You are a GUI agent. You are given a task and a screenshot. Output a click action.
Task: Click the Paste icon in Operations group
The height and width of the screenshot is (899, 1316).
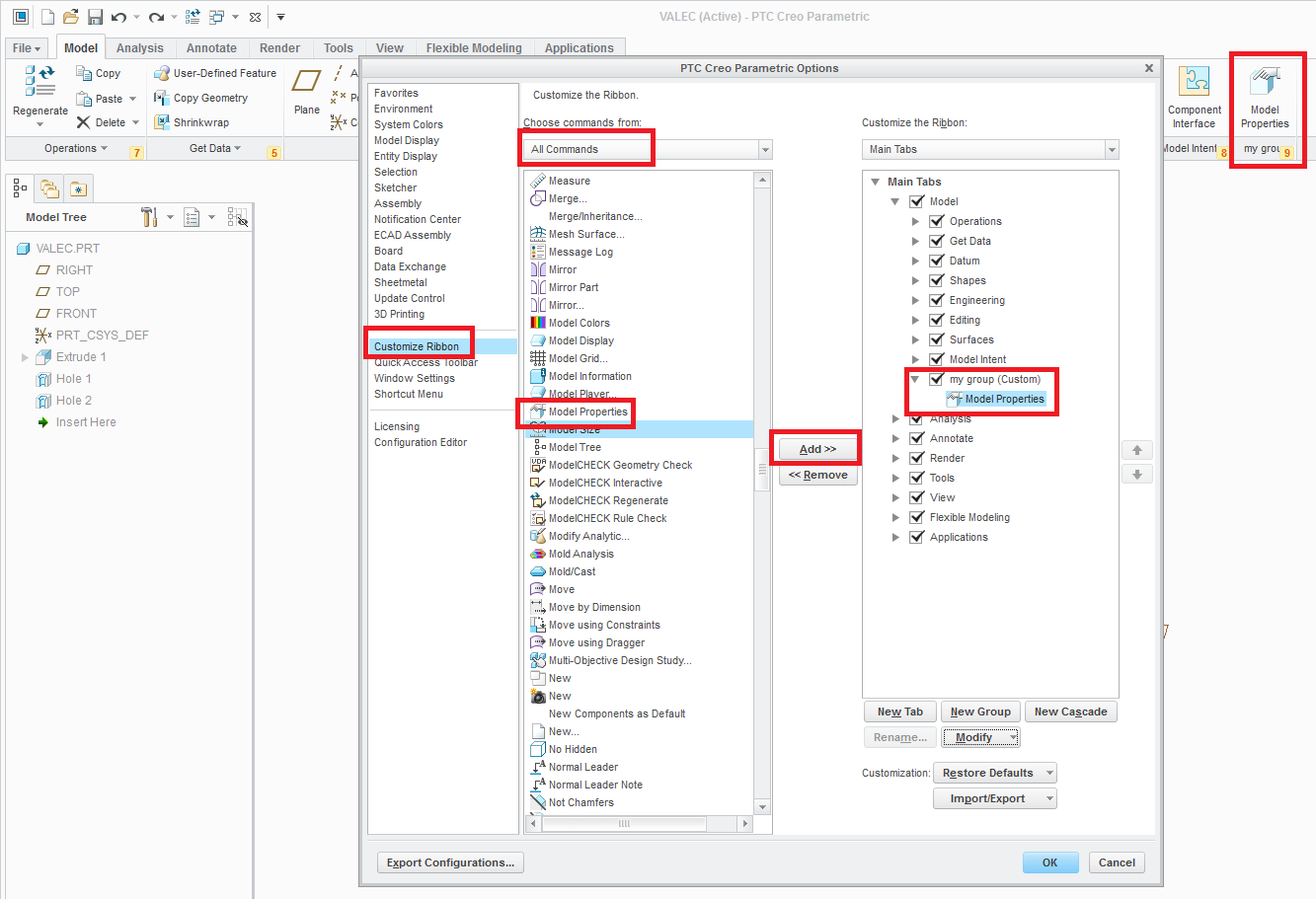pos(84,99)
